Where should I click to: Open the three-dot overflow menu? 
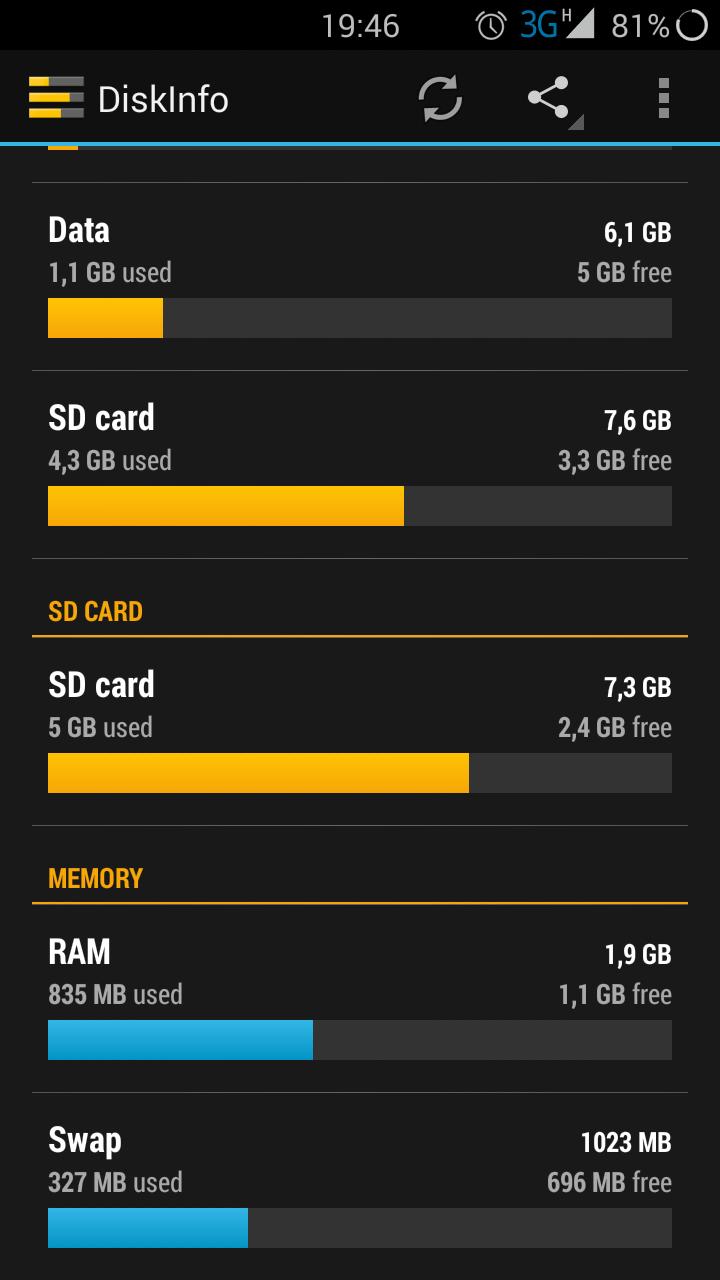663,98
